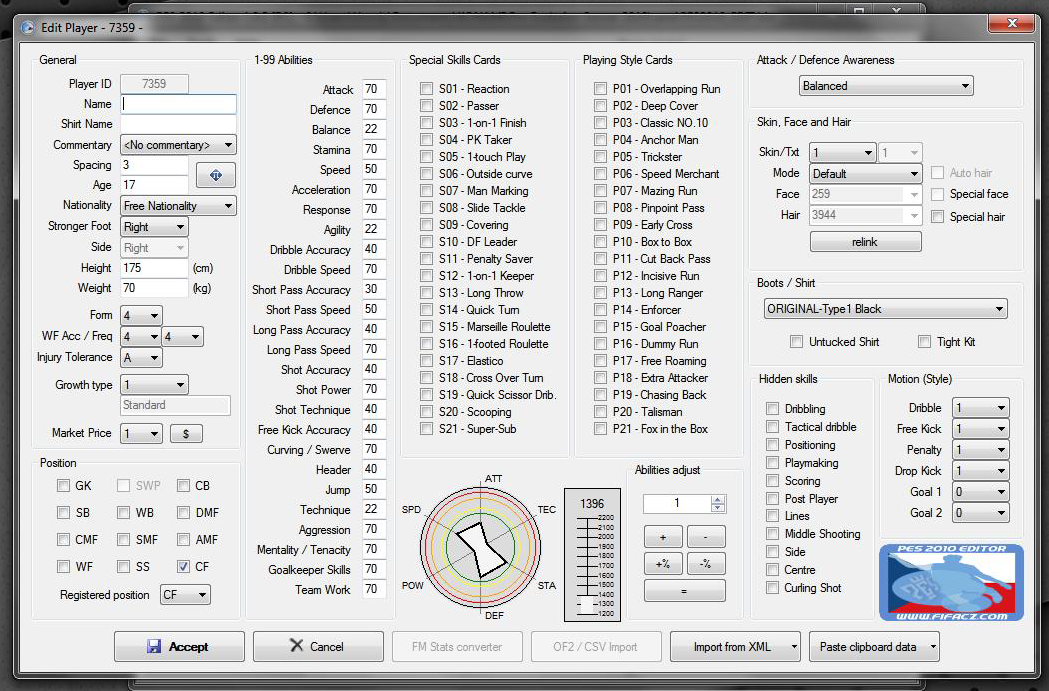Screen dimensions: 1049x691
Task: Click the Goalkeeper Skills value field
Action: [x=373, y=569]
